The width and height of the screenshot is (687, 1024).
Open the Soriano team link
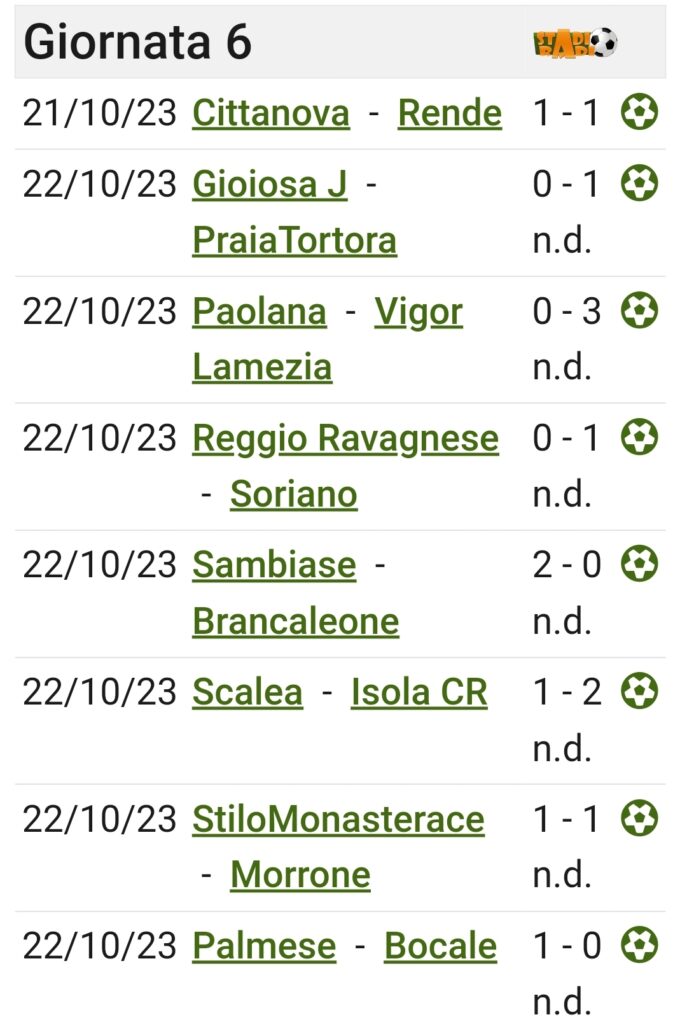click(x=294, y=494)
